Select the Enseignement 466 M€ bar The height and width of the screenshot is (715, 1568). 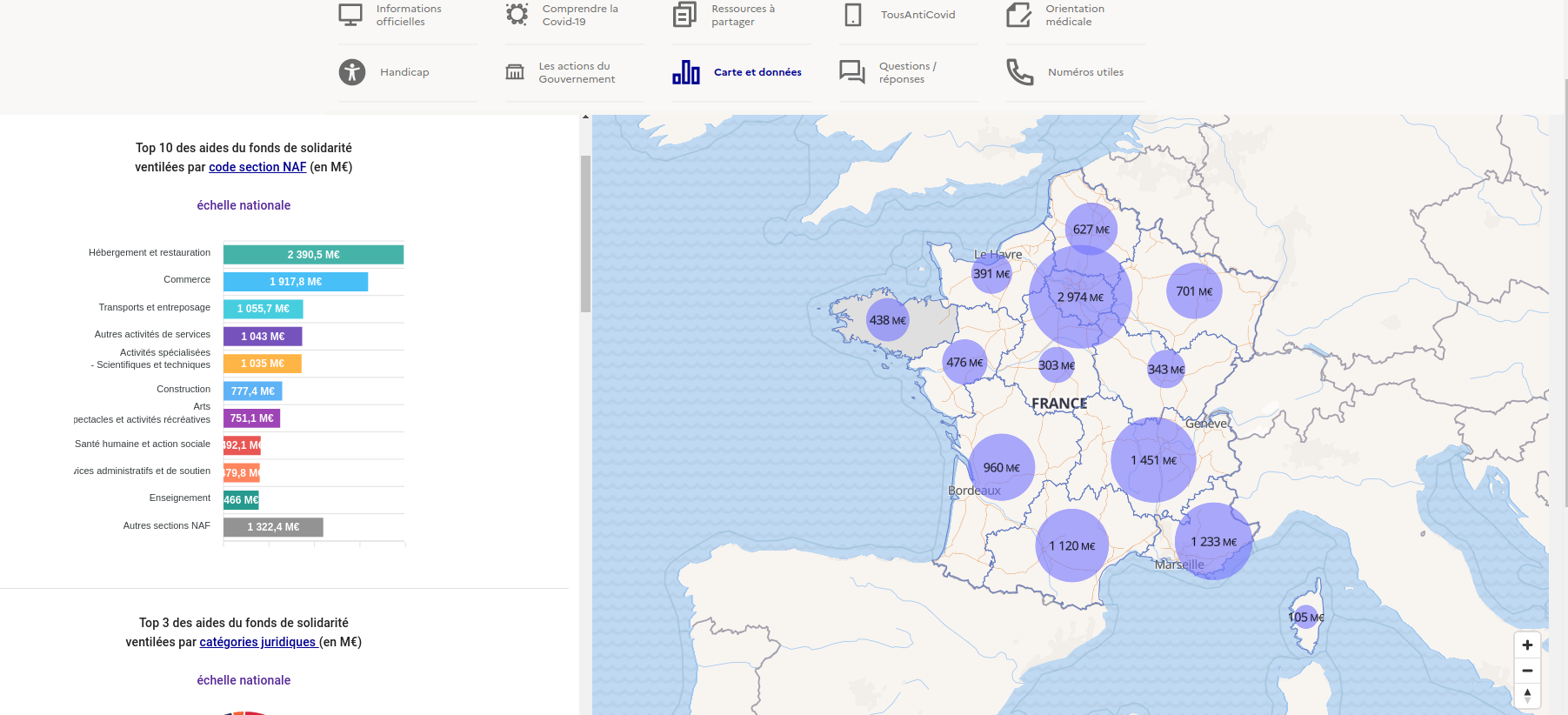click(x=241, y=500)
